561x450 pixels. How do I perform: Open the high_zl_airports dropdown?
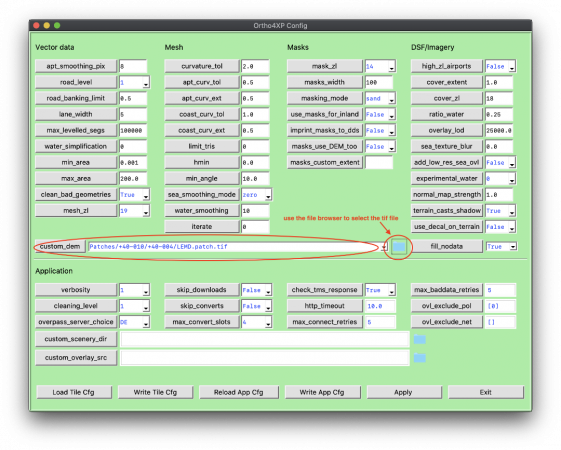click(512, 67)
